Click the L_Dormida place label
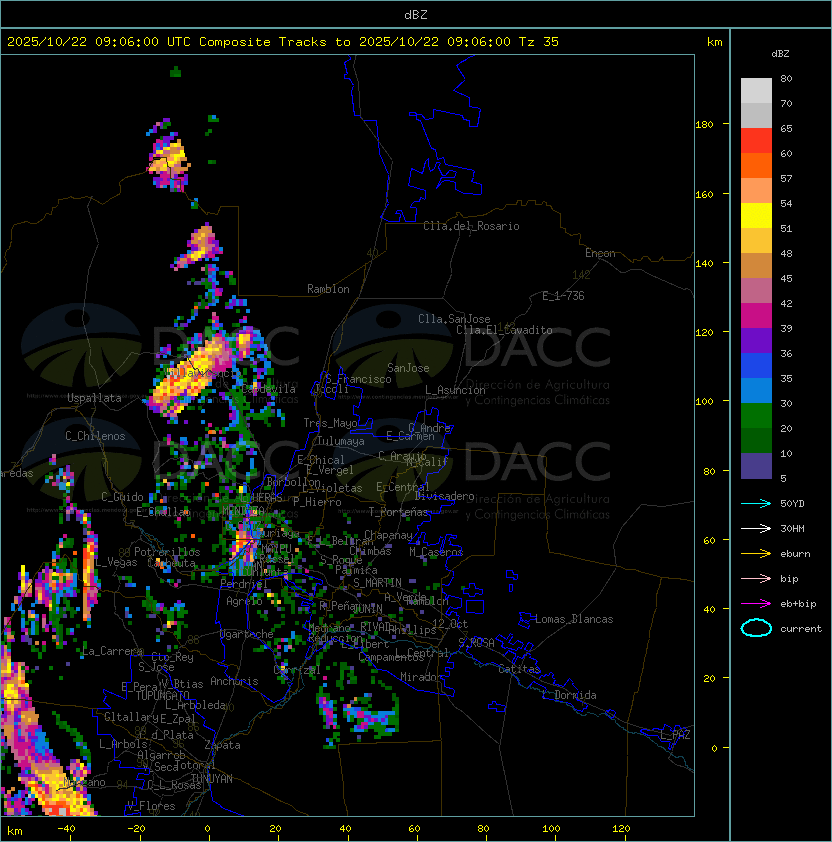832x842 pixels. pos(569,695)
